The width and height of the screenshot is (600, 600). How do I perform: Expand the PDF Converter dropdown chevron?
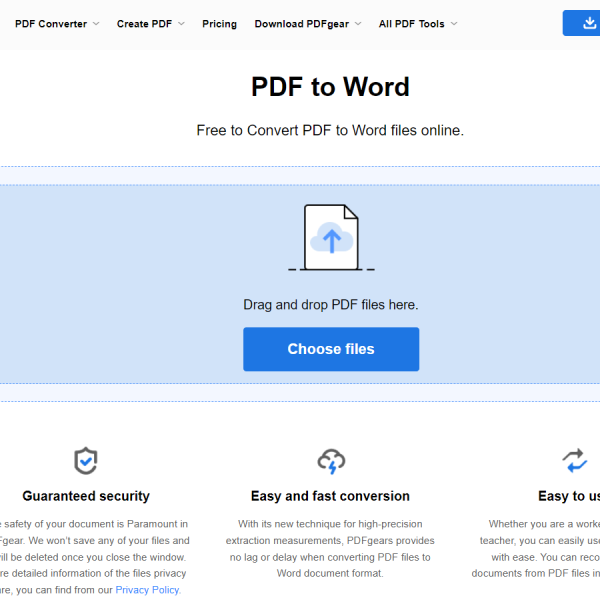tap(96, 24)
